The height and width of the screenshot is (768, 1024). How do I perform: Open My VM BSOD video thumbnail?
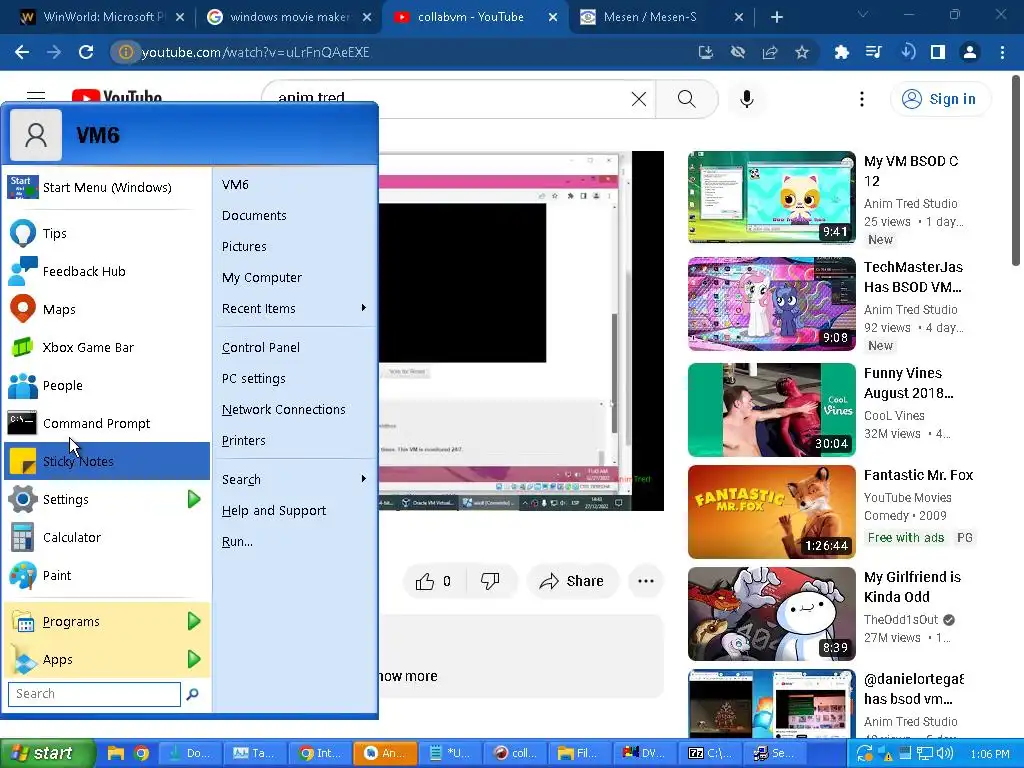point(771,197)
